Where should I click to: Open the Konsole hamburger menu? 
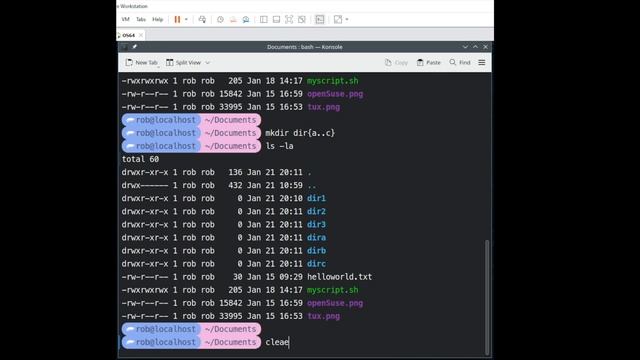[x=482, y=63]
